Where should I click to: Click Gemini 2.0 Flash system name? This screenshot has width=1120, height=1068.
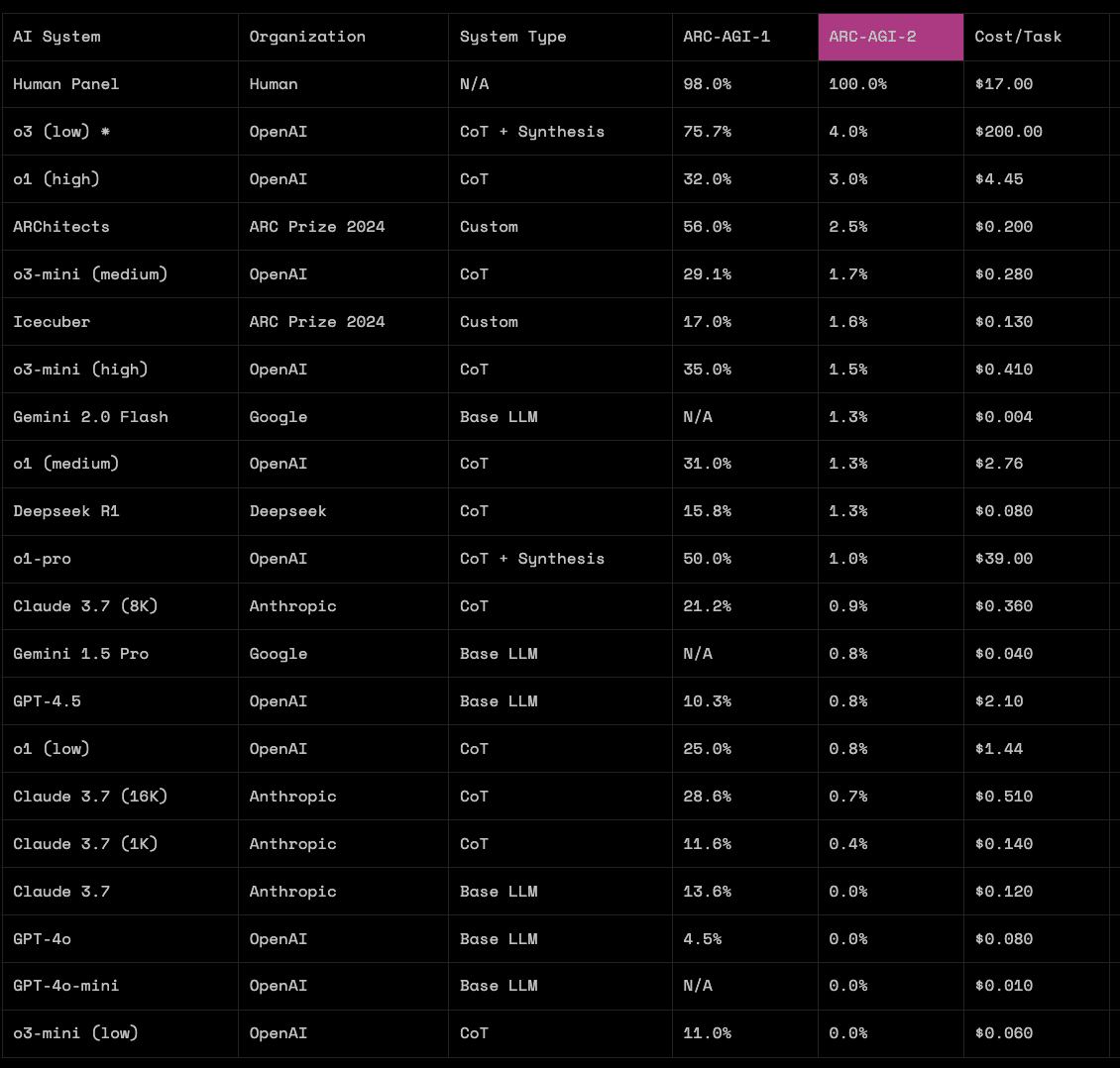click(91, 417)
